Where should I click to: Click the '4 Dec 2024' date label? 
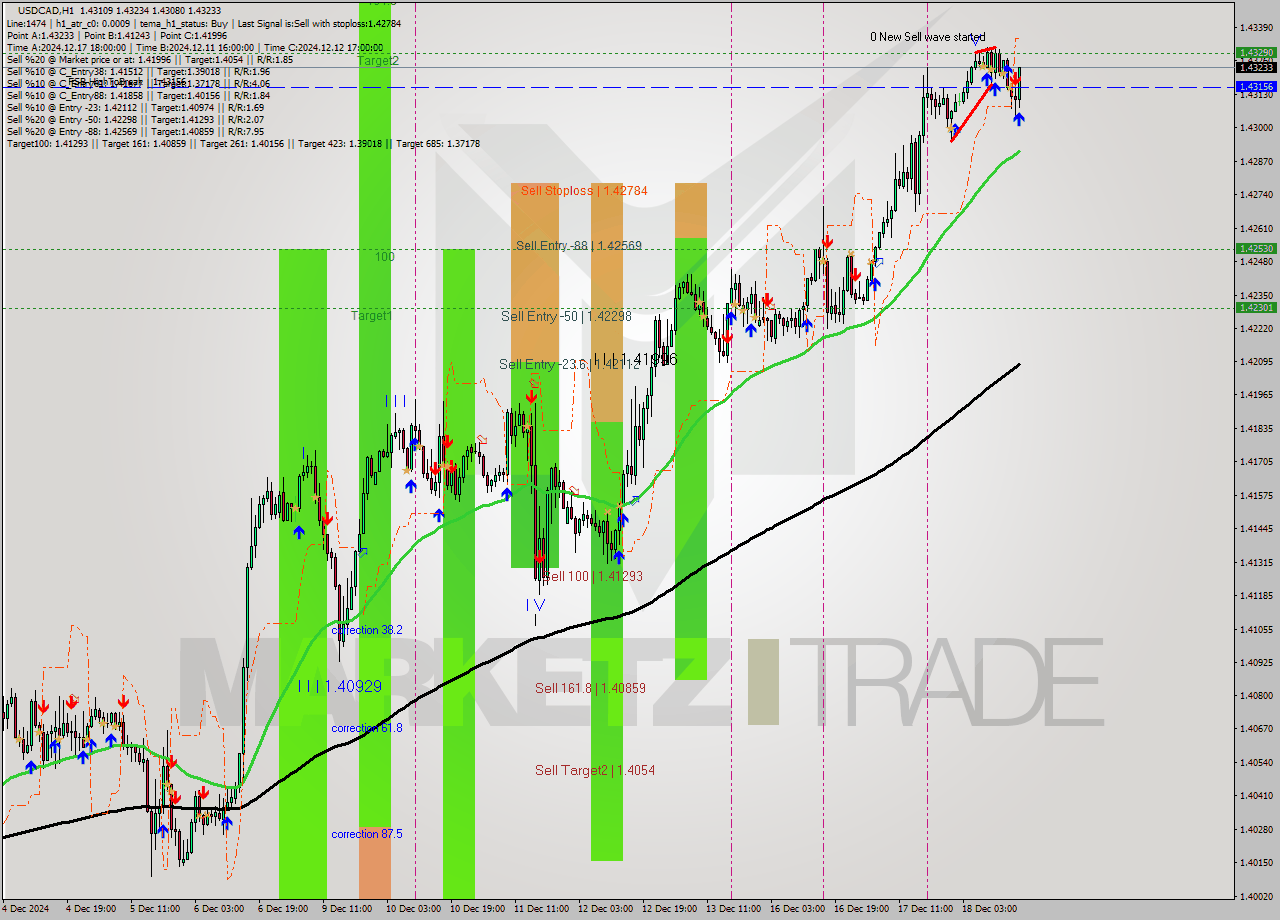25,909
